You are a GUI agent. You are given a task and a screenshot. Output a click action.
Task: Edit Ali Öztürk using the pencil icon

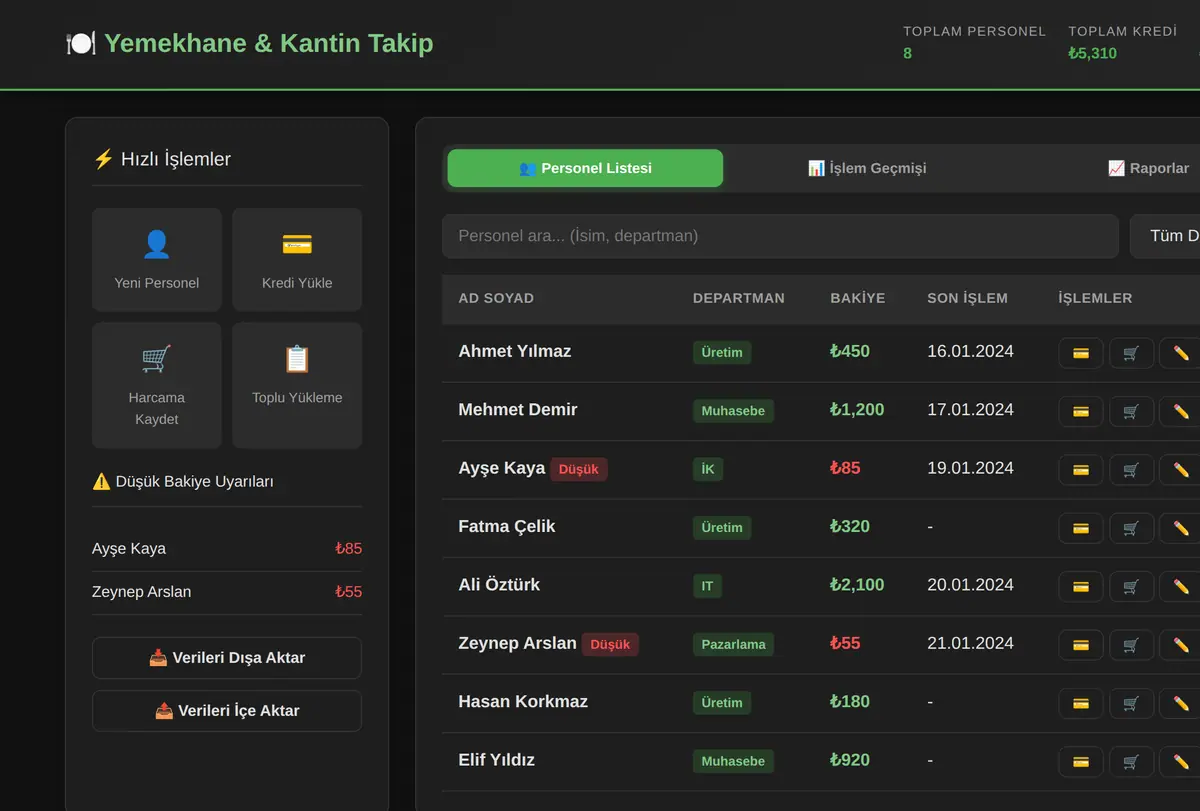(x=1181, y=586)
